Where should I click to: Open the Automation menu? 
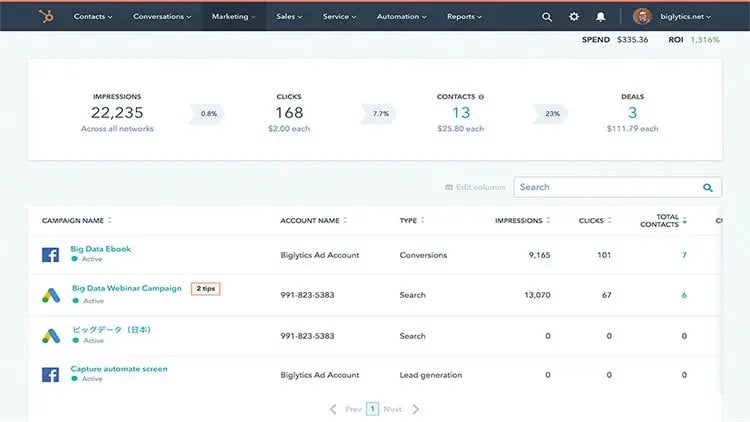coord(401,17)
